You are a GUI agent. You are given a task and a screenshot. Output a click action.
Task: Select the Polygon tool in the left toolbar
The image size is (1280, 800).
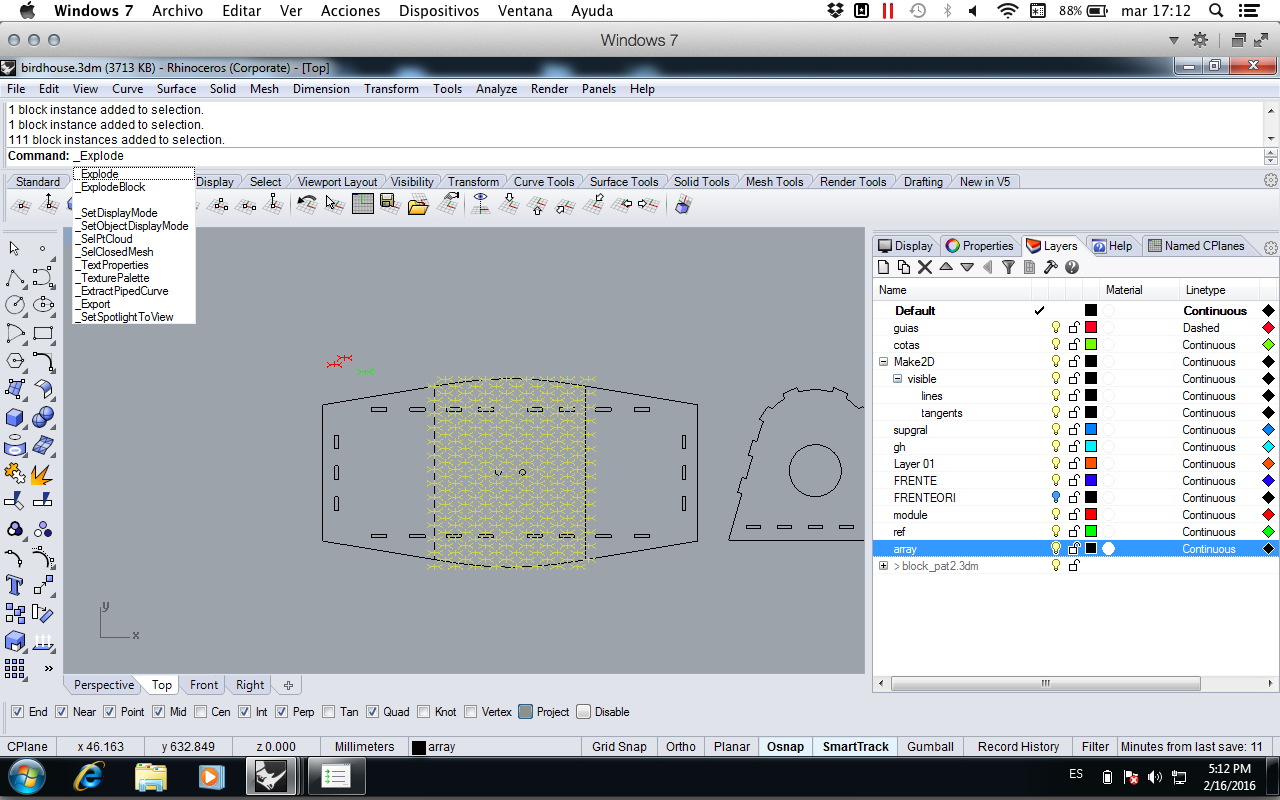15,361
